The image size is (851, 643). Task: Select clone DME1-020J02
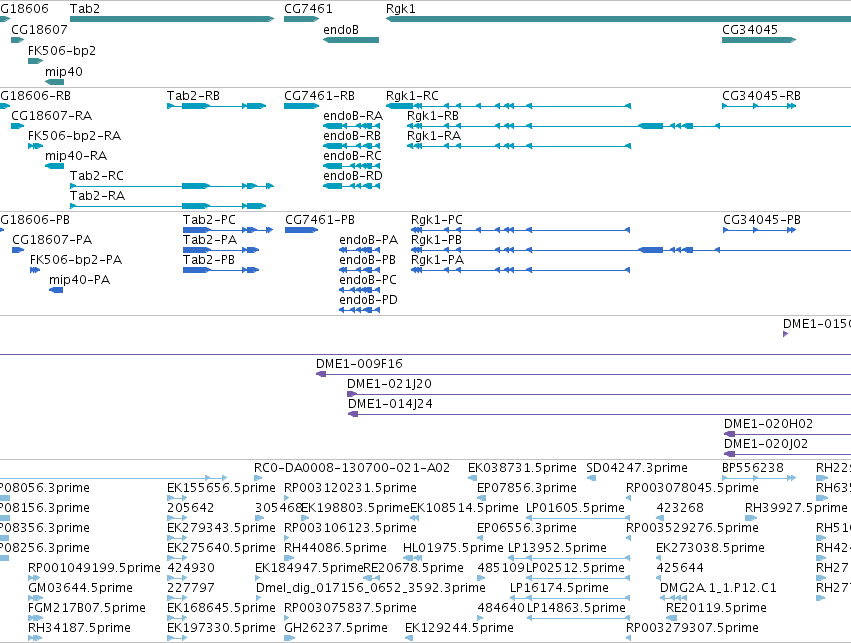point(766,444)
